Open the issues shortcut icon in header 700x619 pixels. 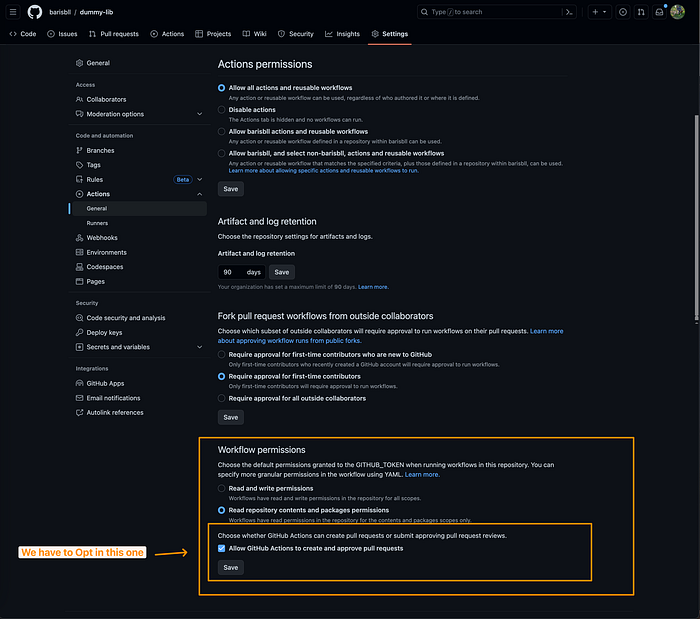coord(623,12)
